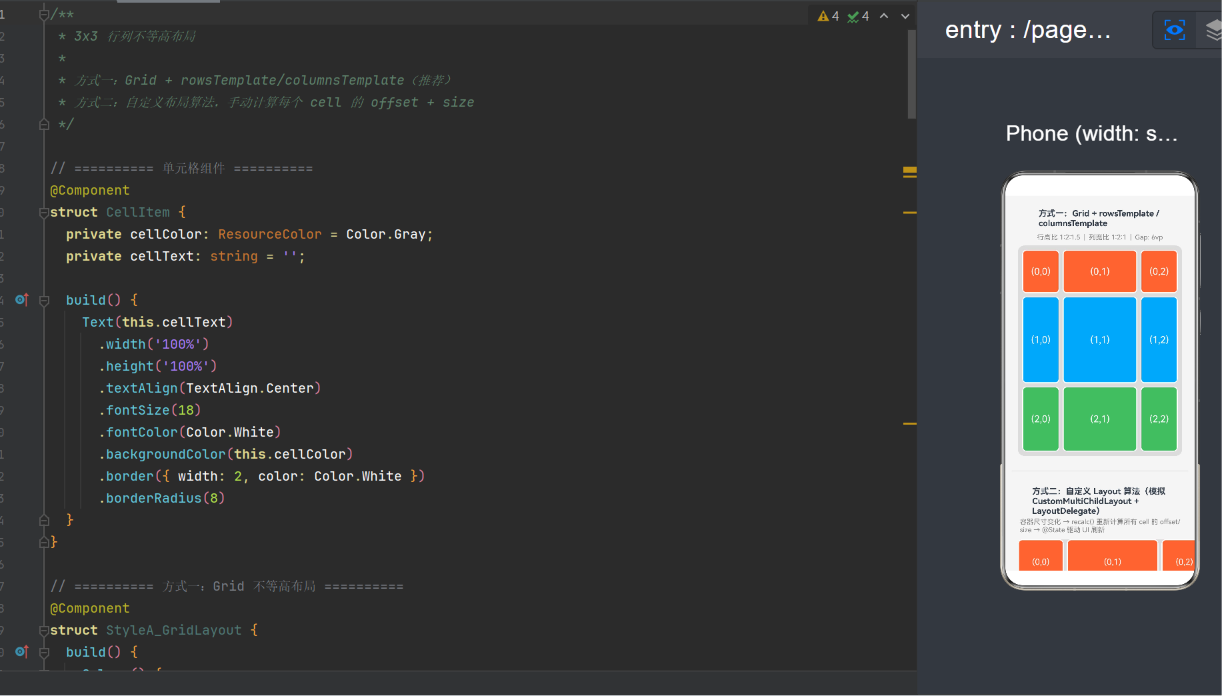Viewport: 1222px width, 696px height.
Task: Click the "单元格组件" comment line
Action: (182, 168)
